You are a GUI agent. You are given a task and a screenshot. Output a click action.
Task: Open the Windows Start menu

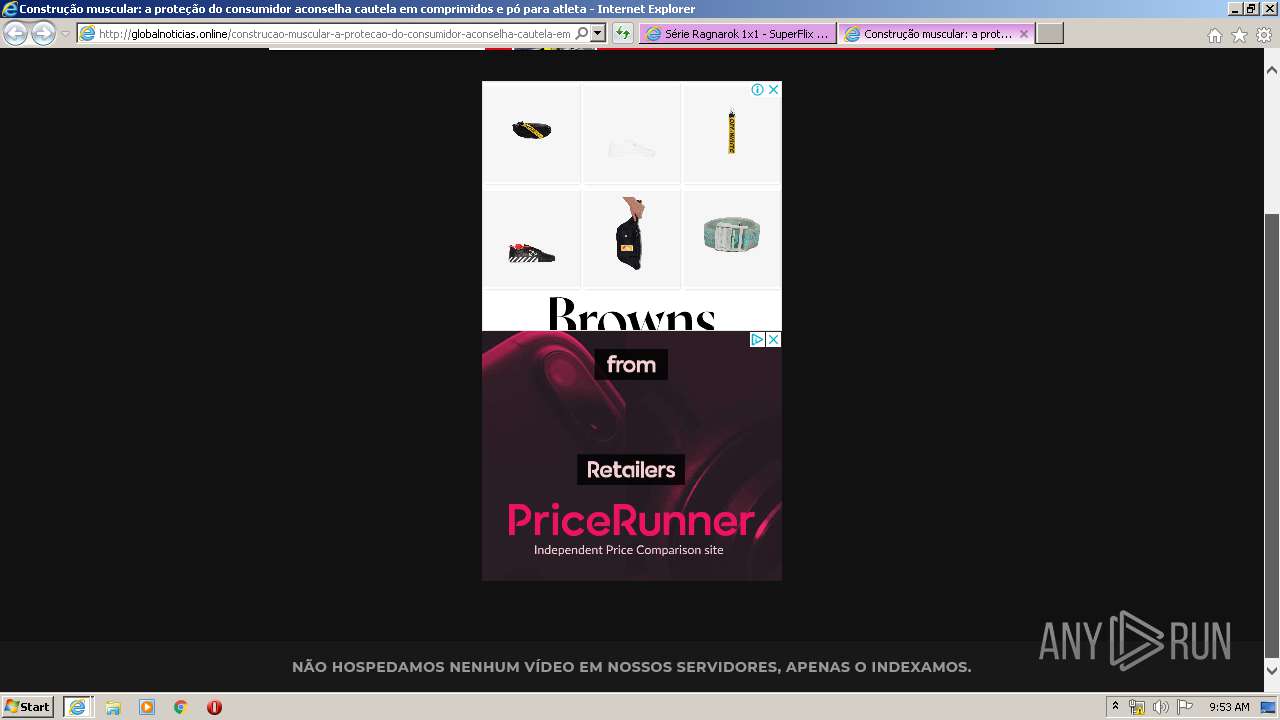coord(27,707)
